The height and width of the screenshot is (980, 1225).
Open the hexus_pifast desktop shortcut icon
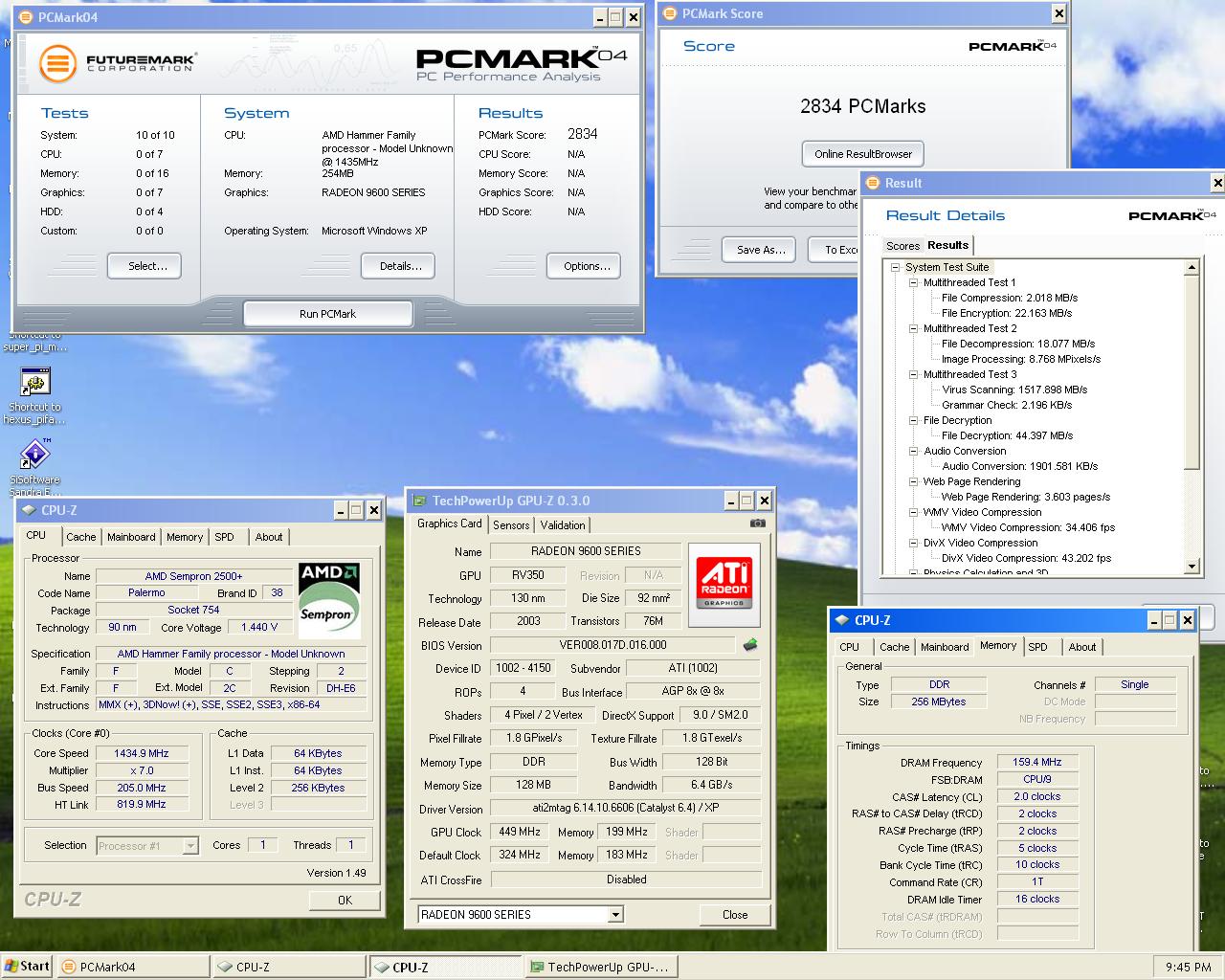tap(35, 382)
